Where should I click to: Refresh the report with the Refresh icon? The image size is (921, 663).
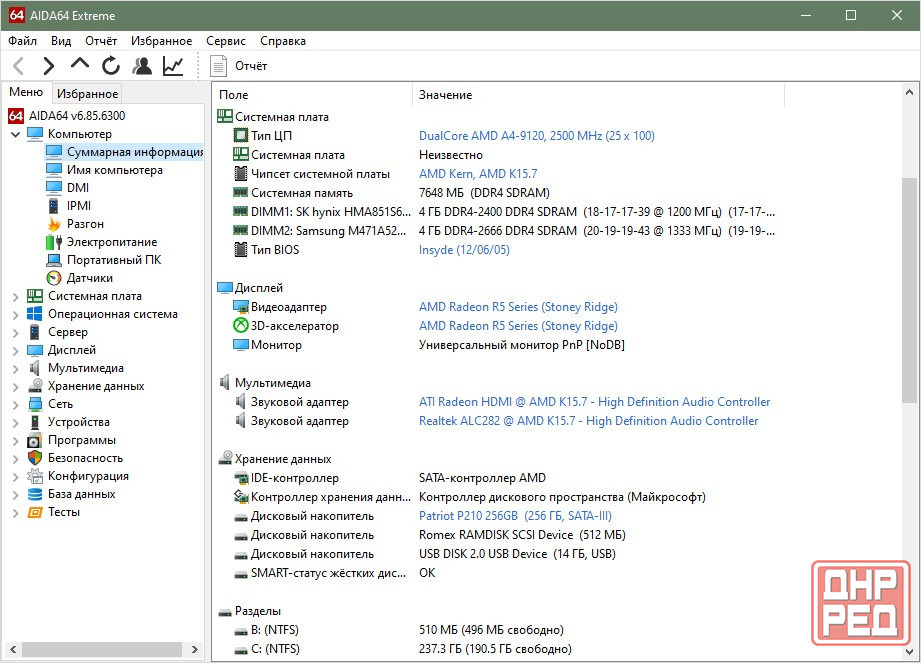(x=111, y=66)
